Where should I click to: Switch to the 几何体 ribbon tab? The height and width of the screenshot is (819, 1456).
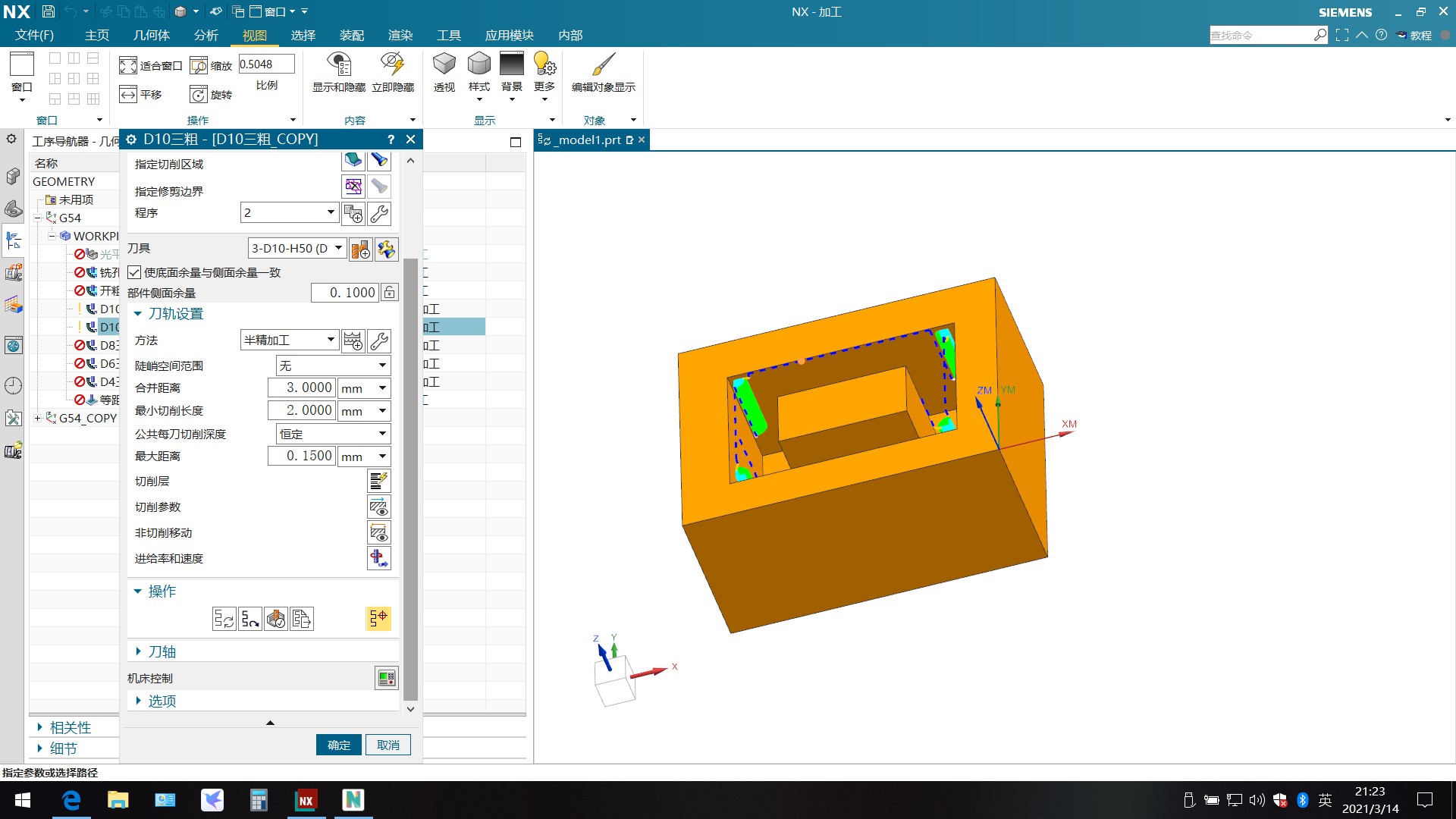point(151,35)
